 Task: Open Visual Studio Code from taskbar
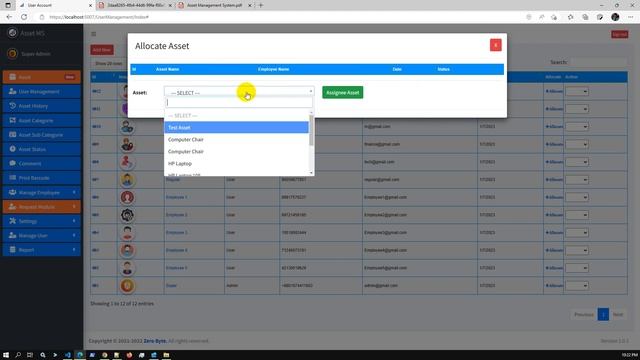coord(68,355)
